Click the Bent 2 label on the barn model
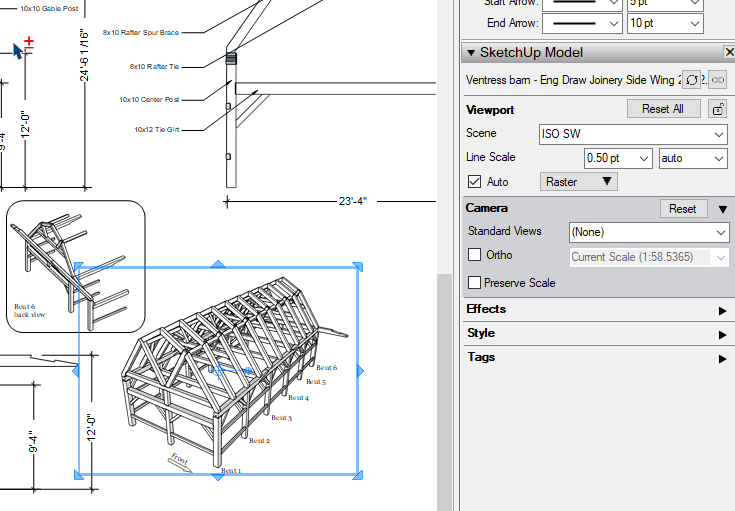The width and height of the screenshot is (735, 511). [x=259, y=441]
